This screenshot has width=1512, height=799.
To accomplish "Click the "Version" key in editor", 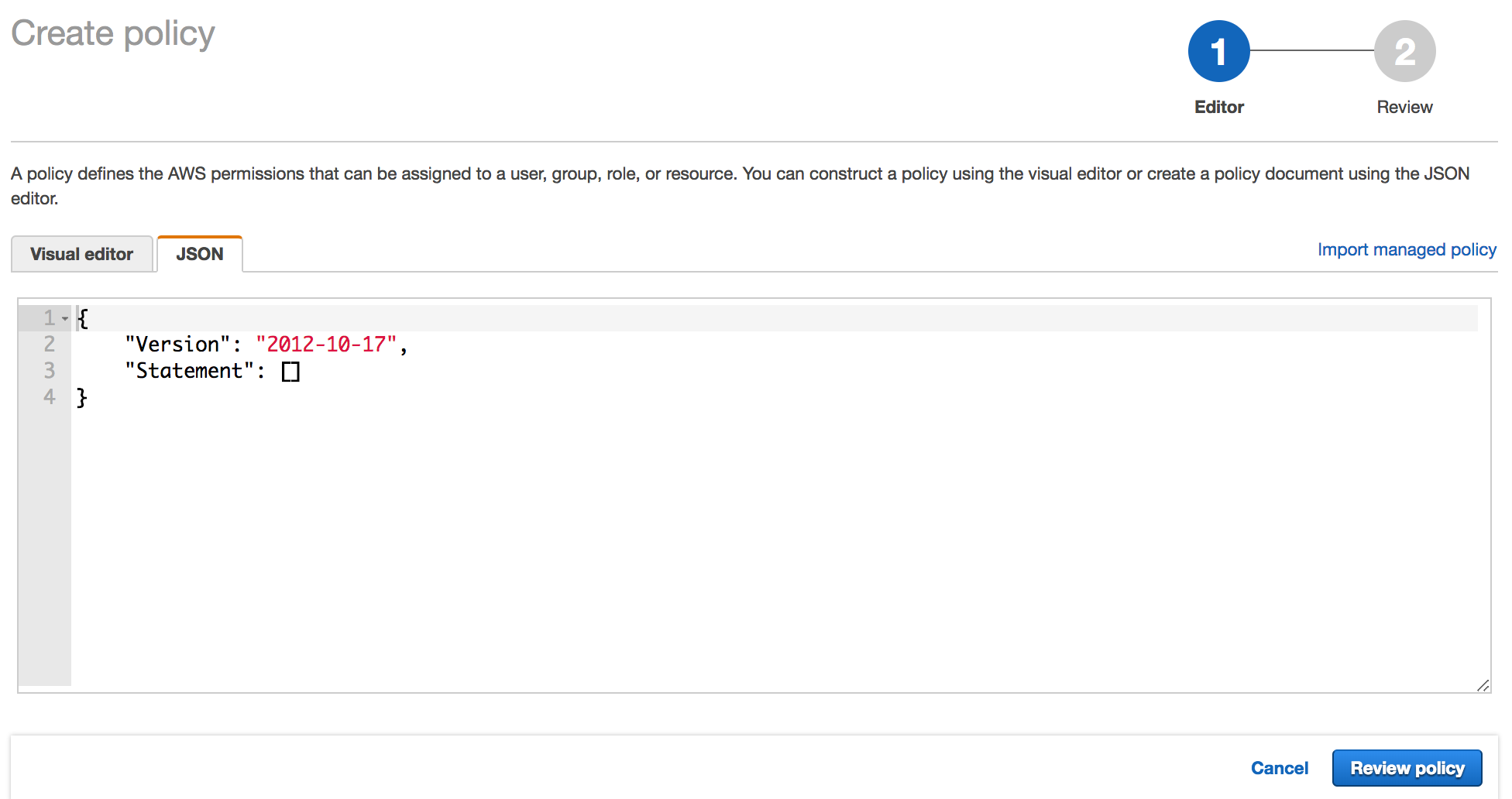I will pos(177,345).
